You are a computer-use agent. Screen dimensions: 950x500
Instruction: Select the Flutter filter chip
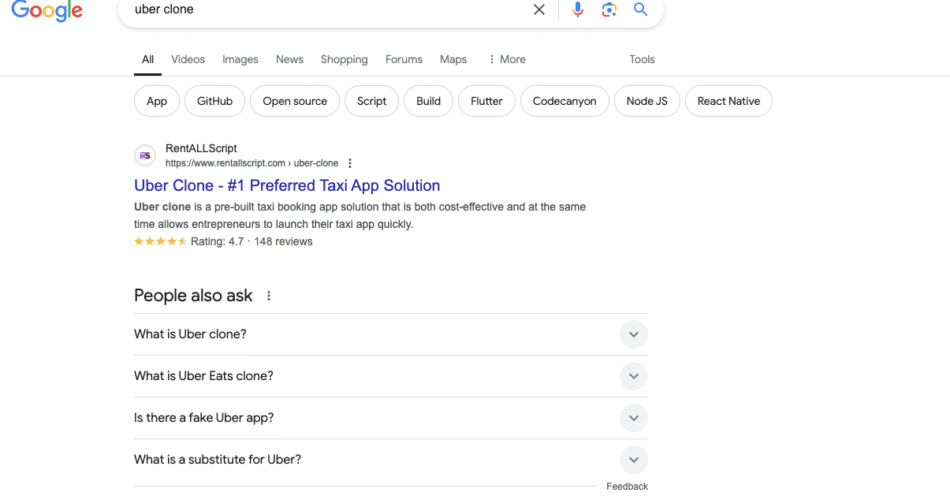[487, 101]
